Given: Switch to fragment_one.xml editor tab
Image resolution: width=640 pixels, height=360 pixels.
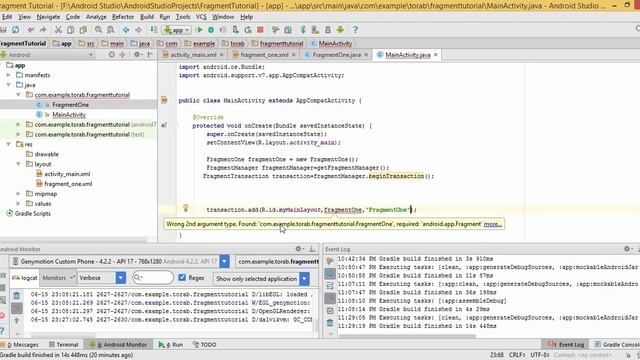Looking at the screenshot, I should tap(264, 55).
